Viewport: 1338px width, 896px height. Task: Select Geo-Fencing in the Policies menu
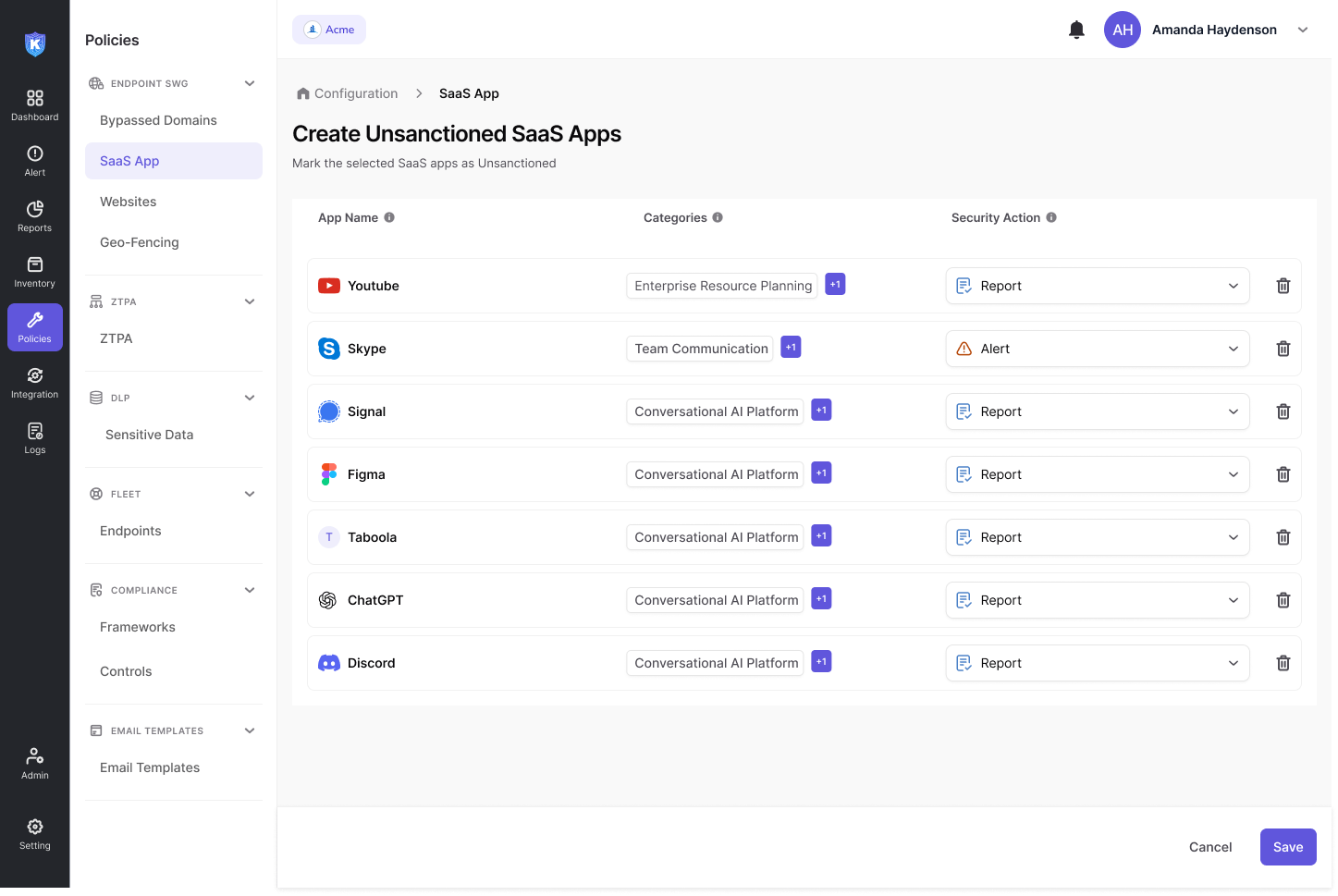coord(140,242)
